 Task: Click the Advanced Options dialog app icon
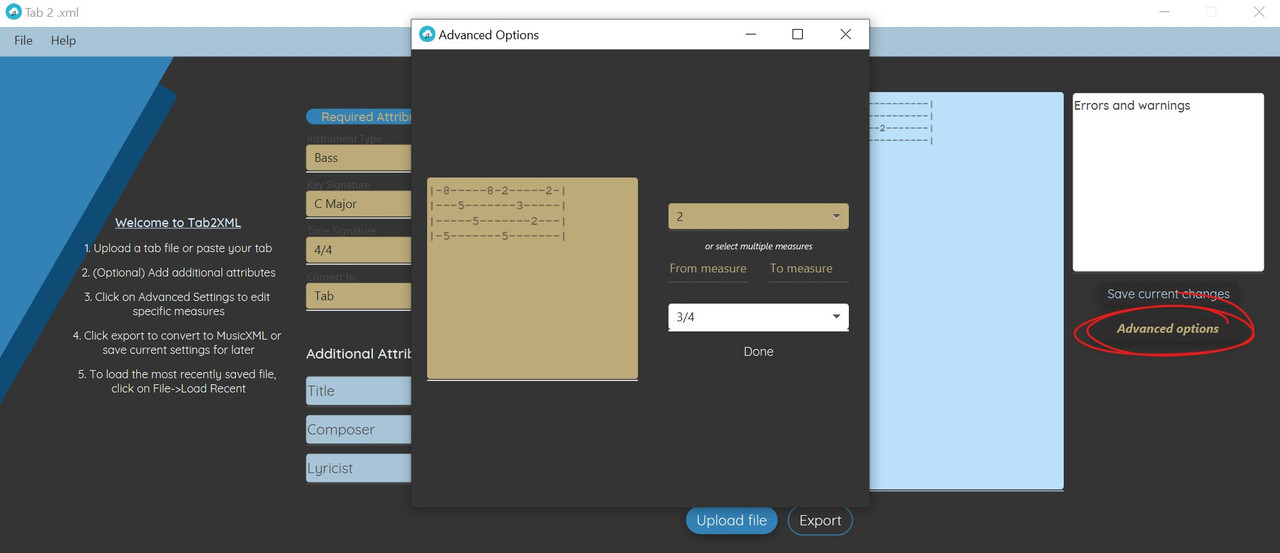[x=427, y=34]
